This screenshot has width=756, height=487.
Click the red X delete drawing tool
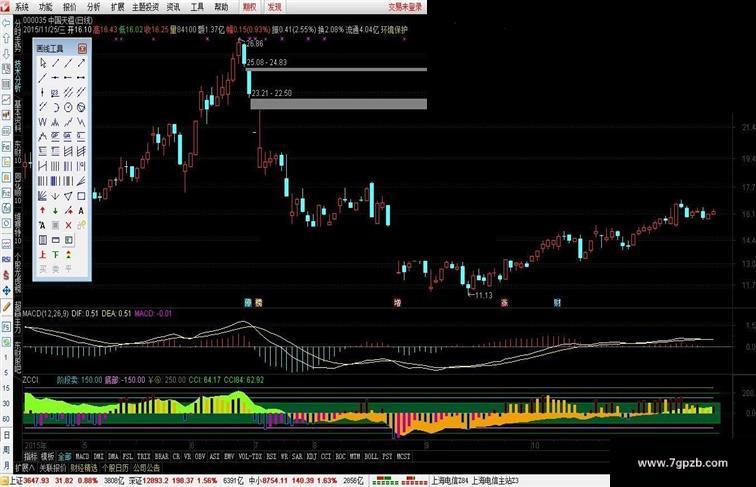[x=68, y=225]
